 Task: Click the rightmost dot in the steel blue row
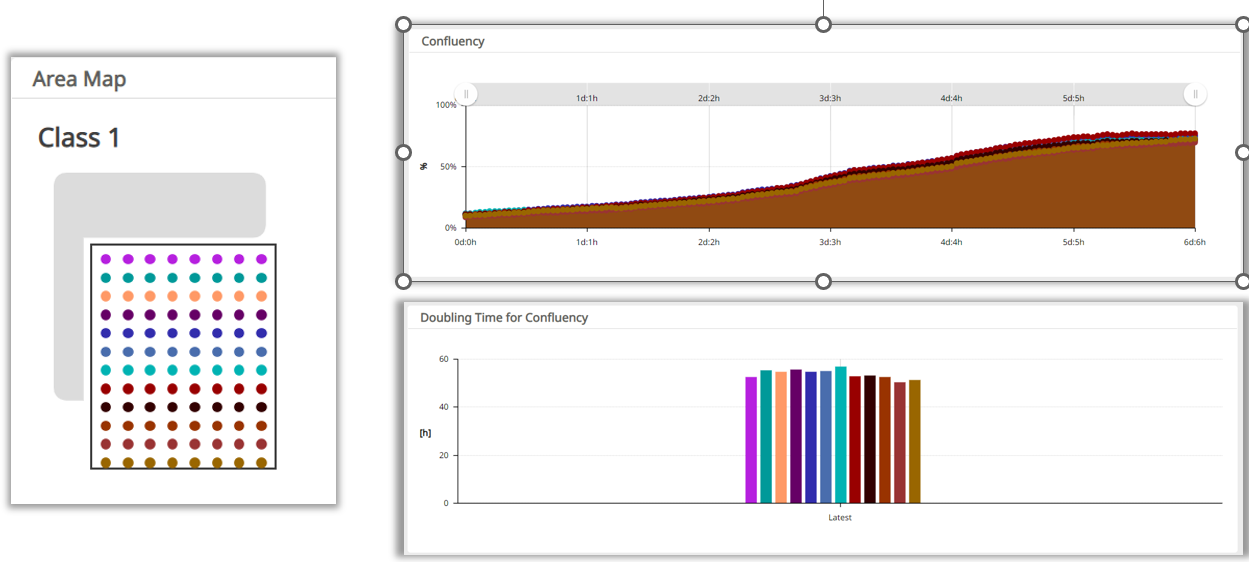262,352
